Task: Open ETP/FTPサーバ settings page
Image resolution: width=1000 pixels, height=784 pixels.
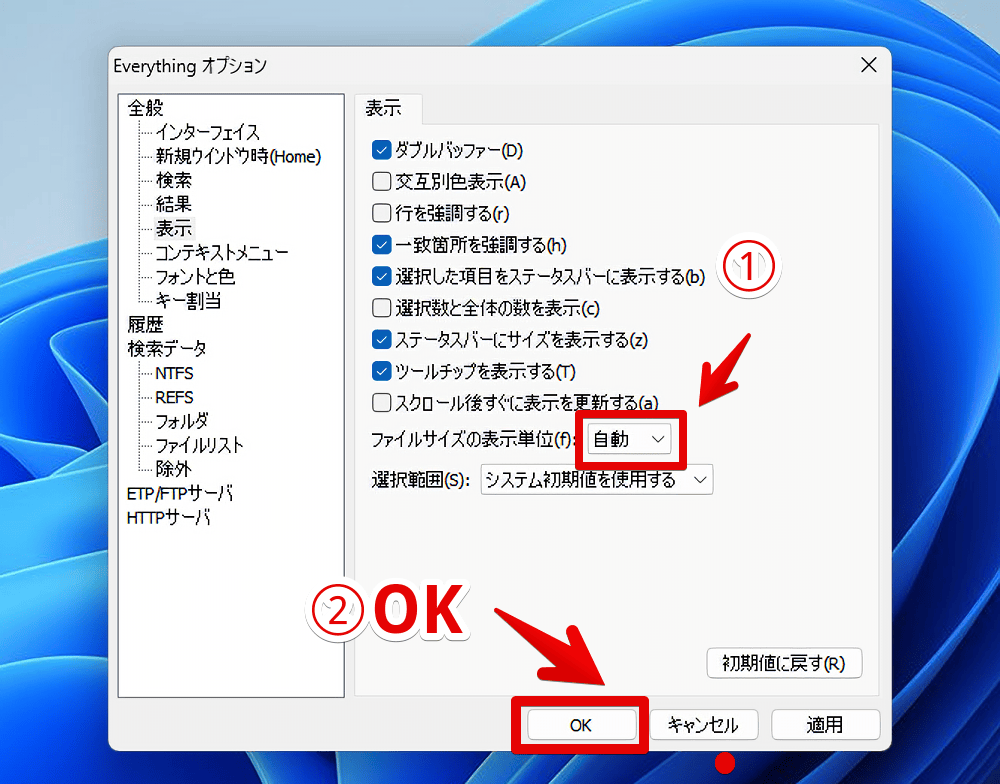Action: click(x=180, y=493)
